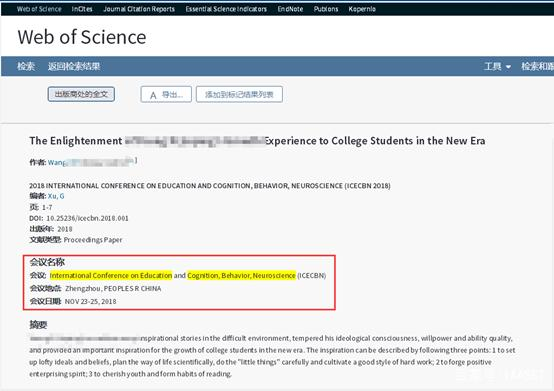The height and width of the screenshot is (391, 554).
Task: Open the Web of Science top link
Action: 39,9
